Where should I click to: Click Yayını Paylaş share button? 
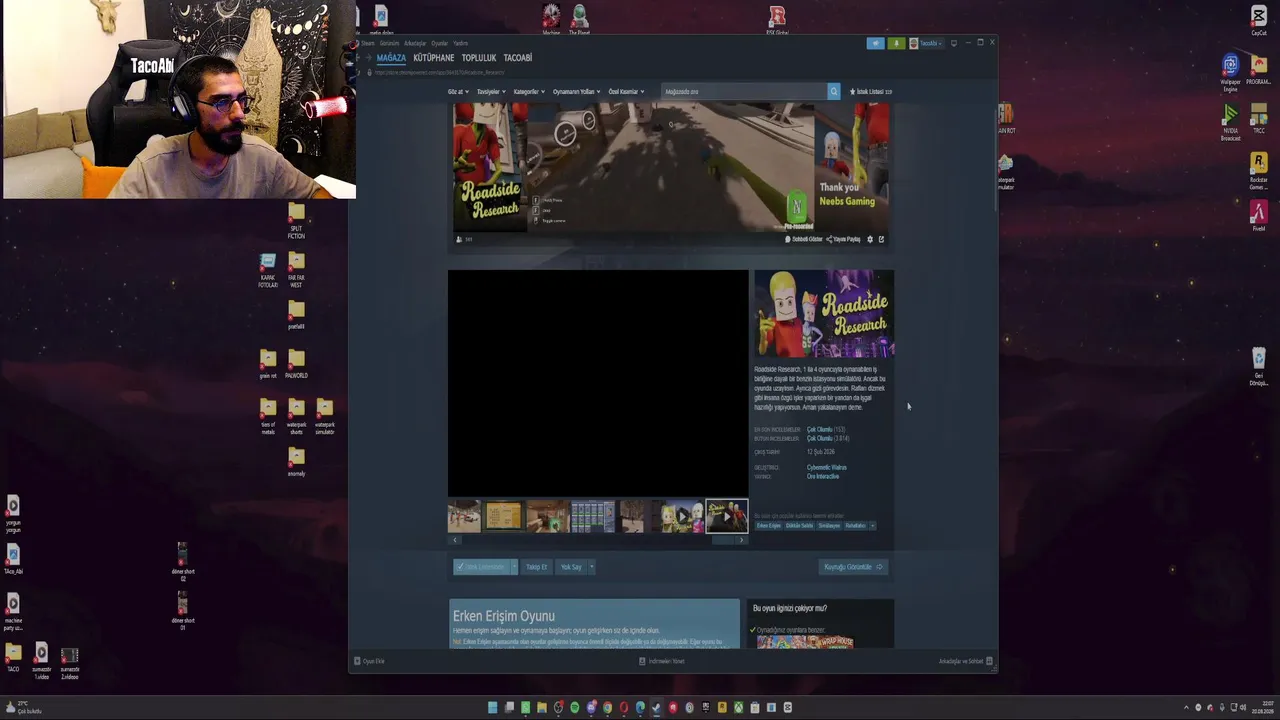tap(843, 239)
